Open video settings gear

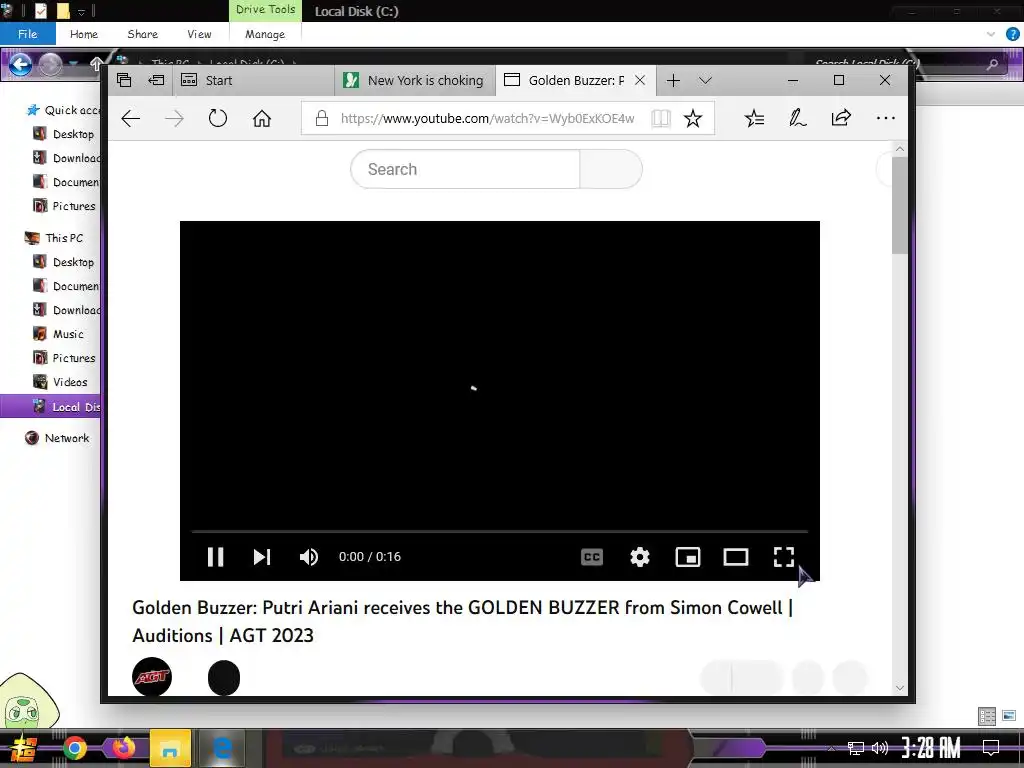click(x=640, y=557)
